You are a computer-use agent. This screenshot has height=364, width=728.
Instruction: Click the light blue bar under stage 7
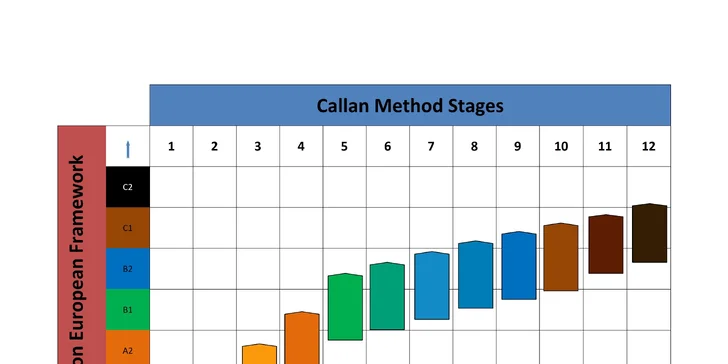(x=432, y=286)
